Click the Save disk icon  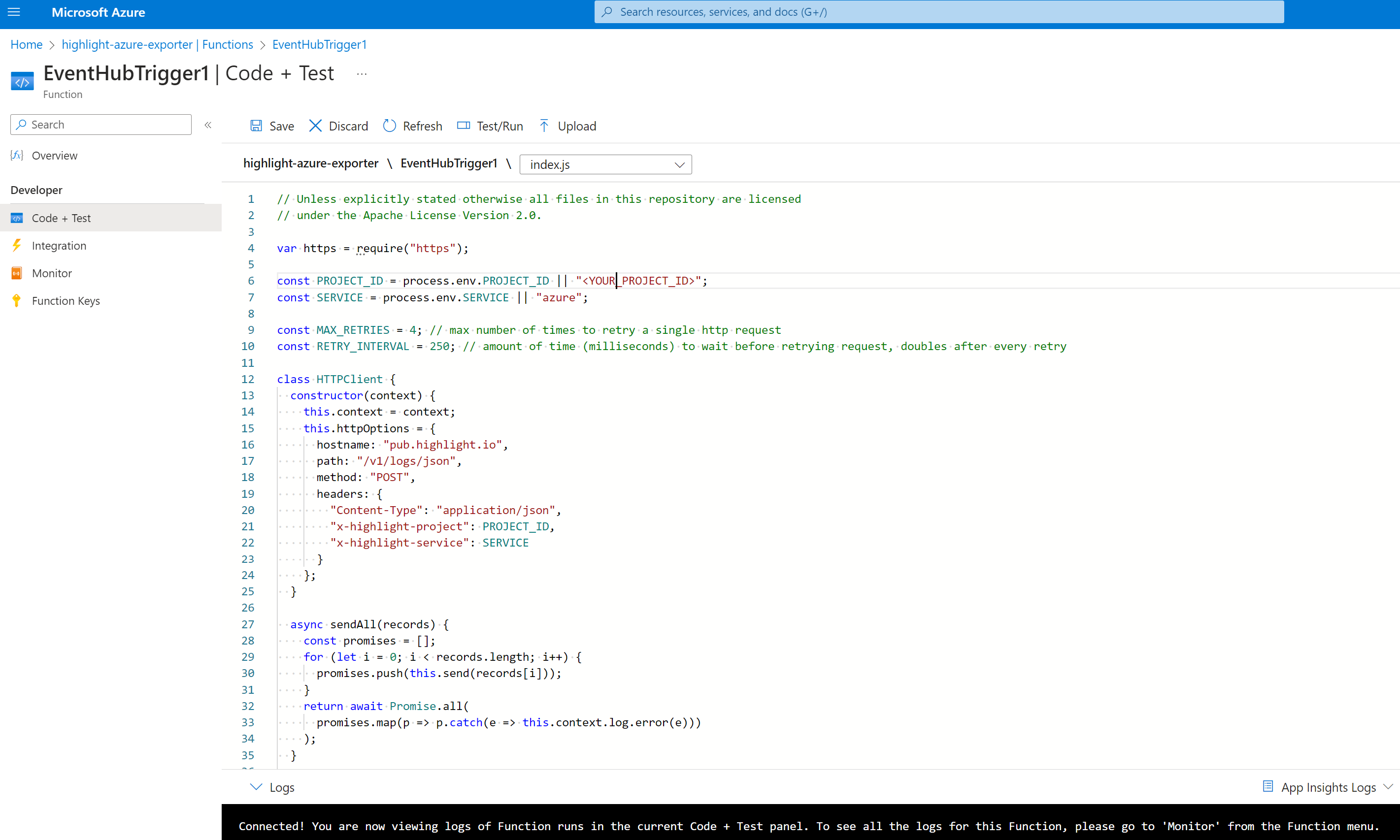click(256, 126)
